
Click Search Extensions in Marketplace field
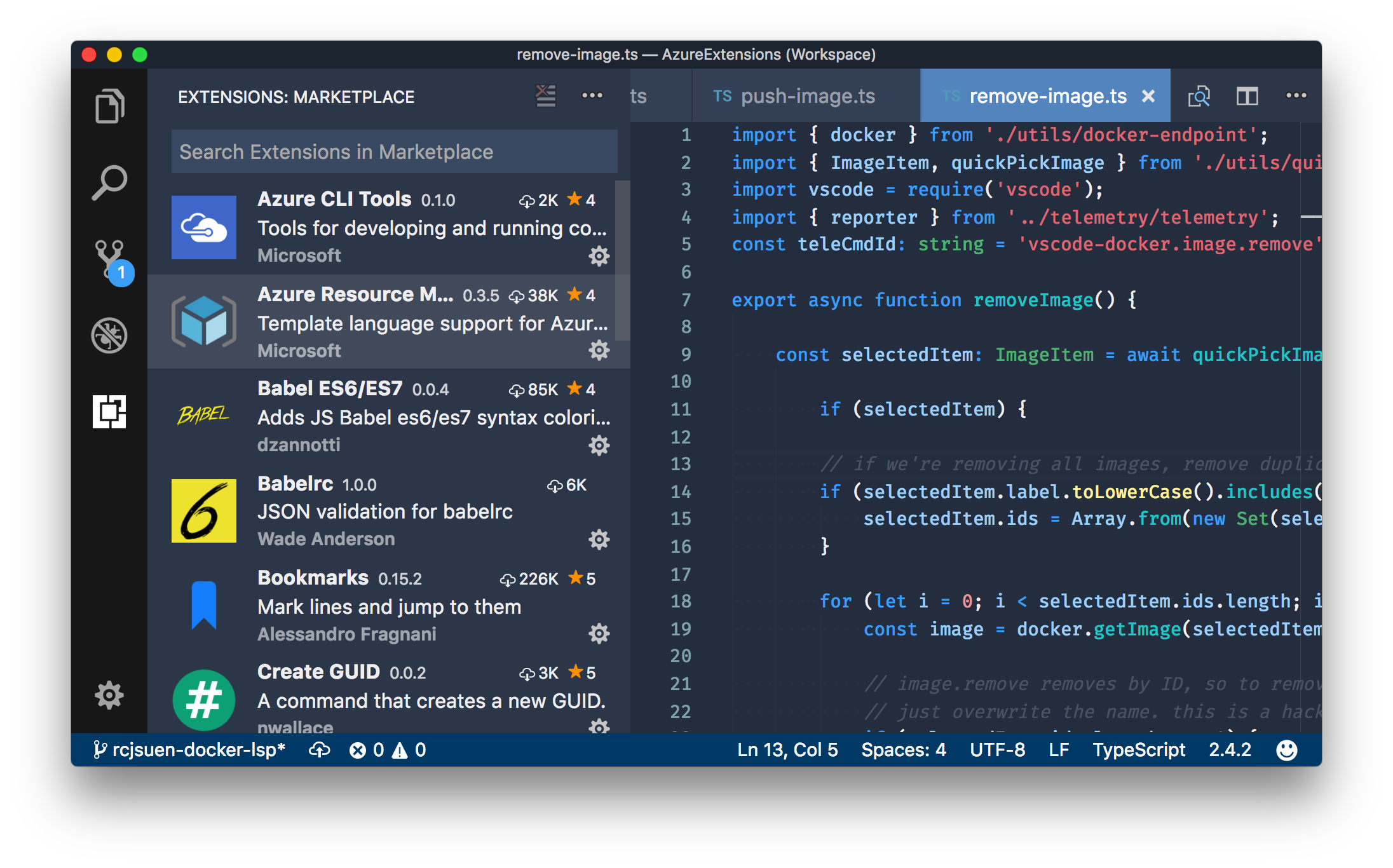pyautogui.click(x=394, y=152)
